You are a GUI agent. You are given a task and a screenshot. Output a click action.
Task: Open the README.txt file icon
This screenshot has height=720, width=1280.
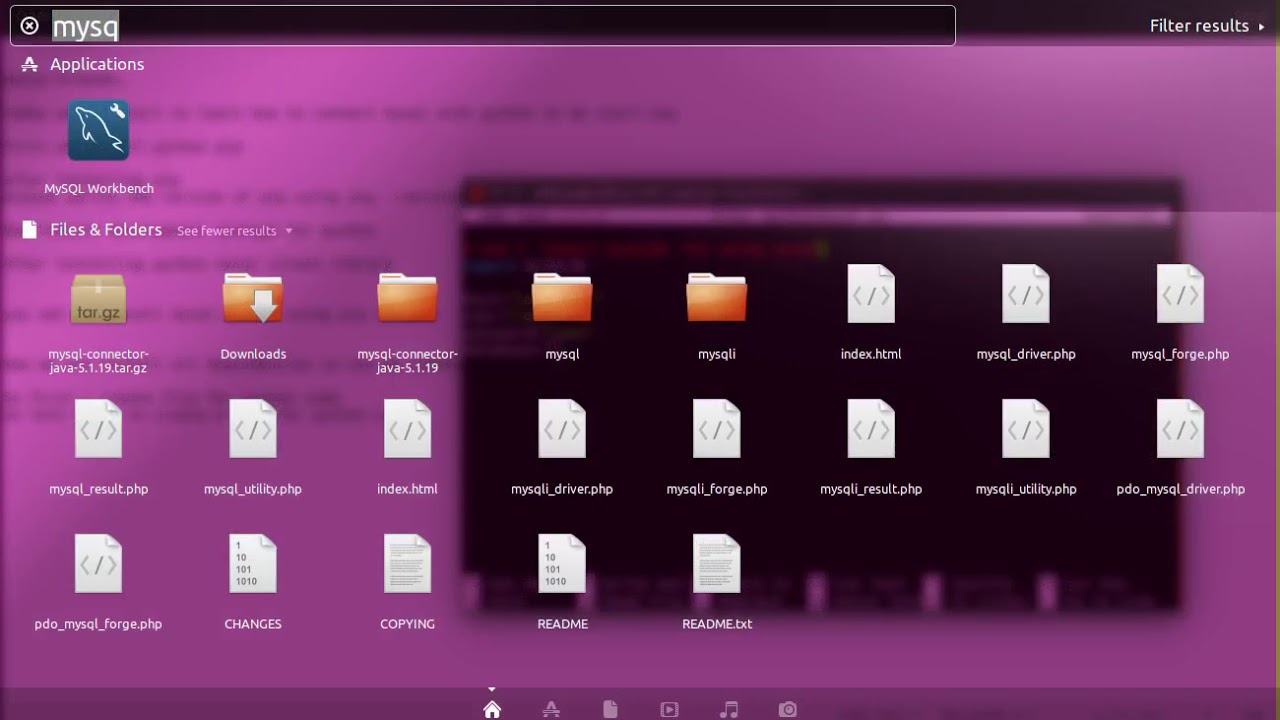[x=717, y=564]
